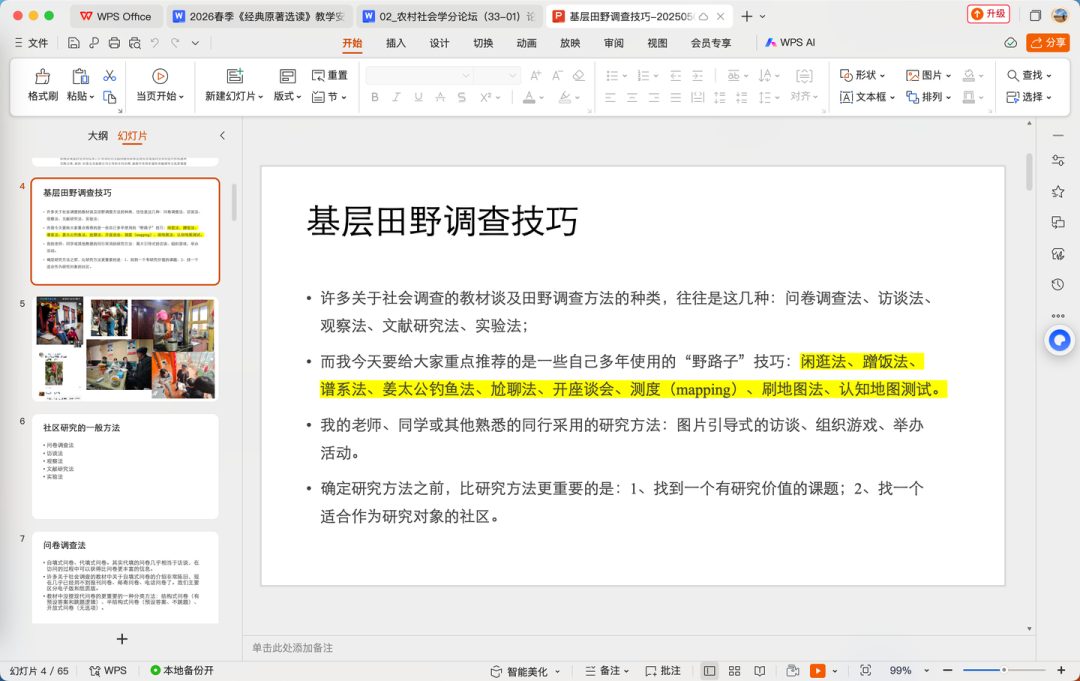Click the Fit to Window icon in status bar
The height and width of the screenshot is (681, 1080).
click(866, 670)
